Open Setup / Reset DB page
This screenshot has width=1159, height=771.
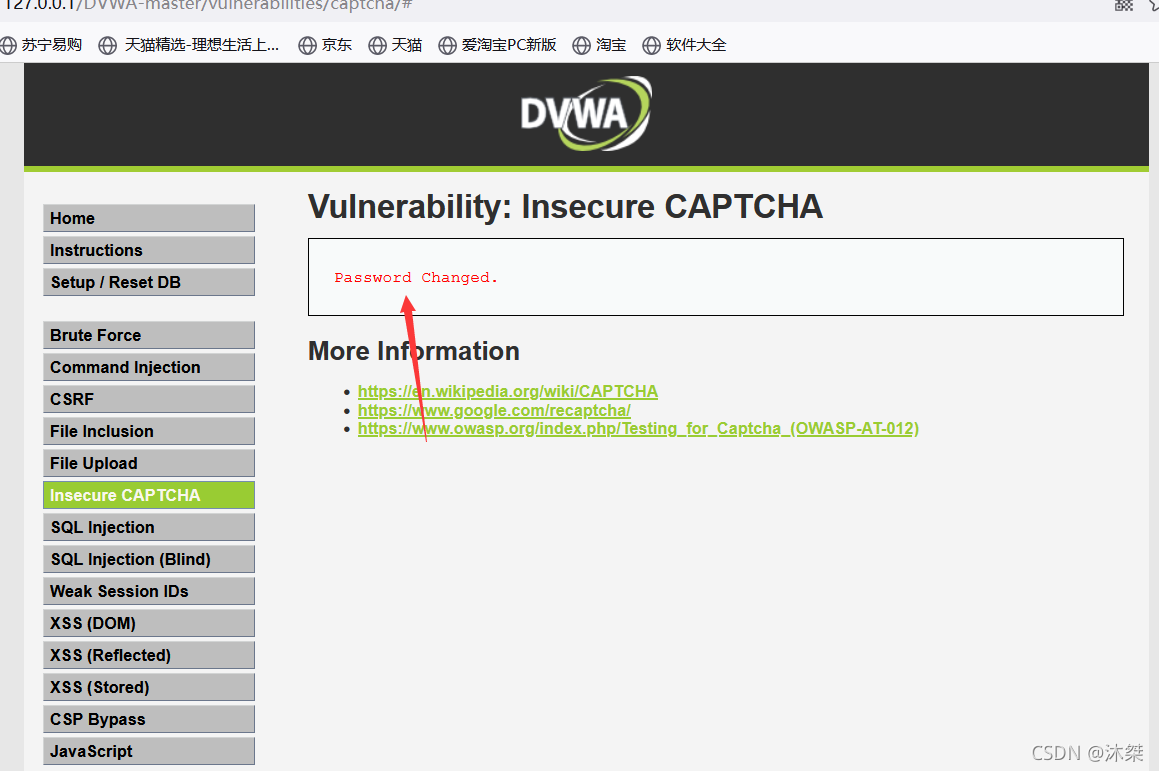[149, 282]
